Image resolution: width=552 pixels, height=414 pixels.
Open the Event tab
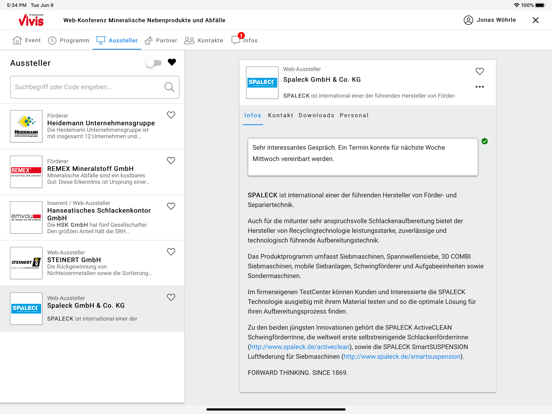(27, 40)
